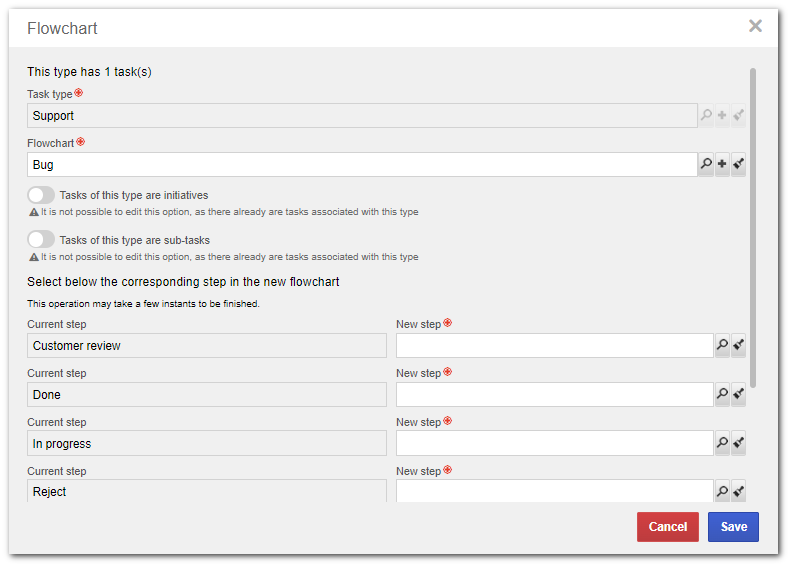Toggle Tasks of this type are initiatives
The image size is (788, 564).
(x=41, y=195)
